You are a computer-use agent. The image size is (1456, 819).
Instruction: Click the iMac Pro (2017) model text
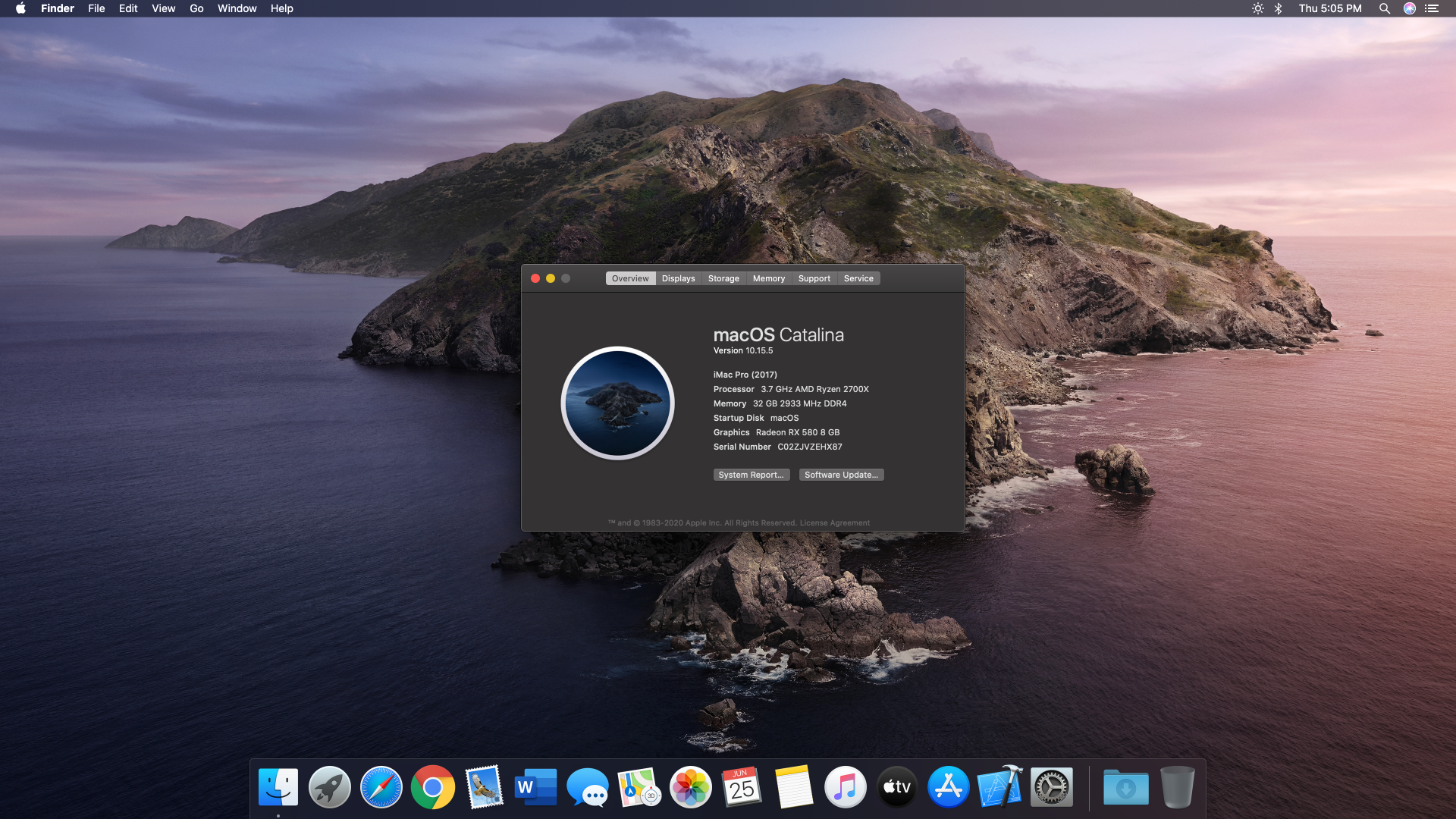[x=745, y=375]
